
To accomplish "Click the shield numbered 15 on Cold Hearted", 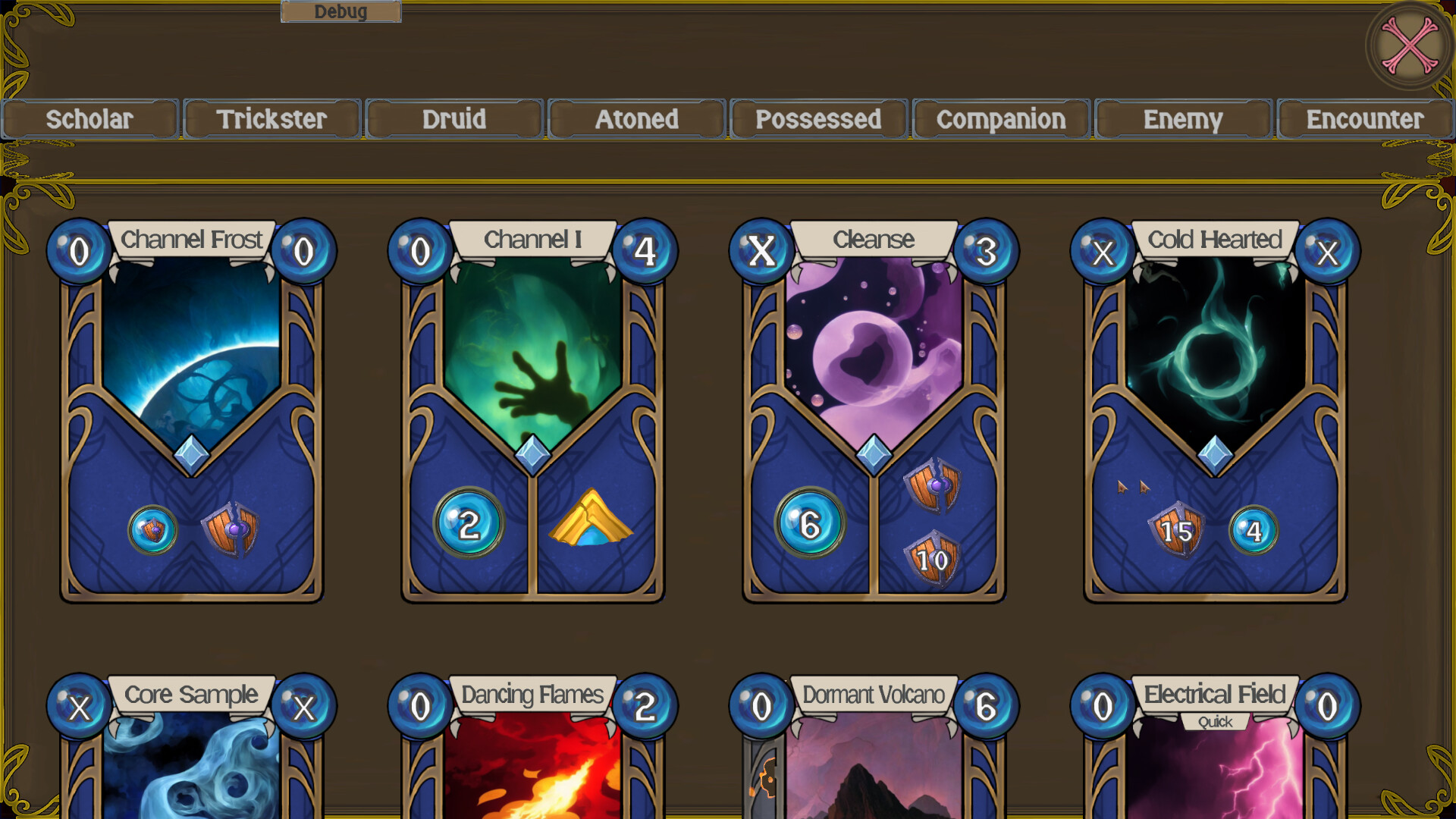I will (1176, 530).
